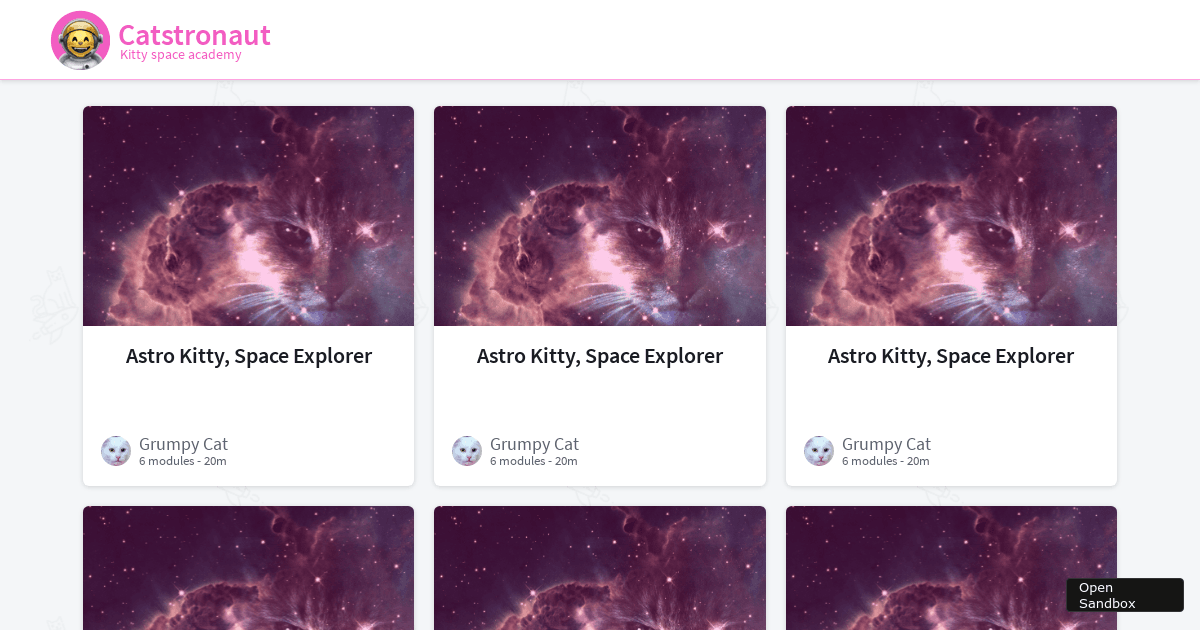Click Grumpy Cat avatar on first top-row card
Viewport: 1200px width, 630px height.
[x=116, y=451]
